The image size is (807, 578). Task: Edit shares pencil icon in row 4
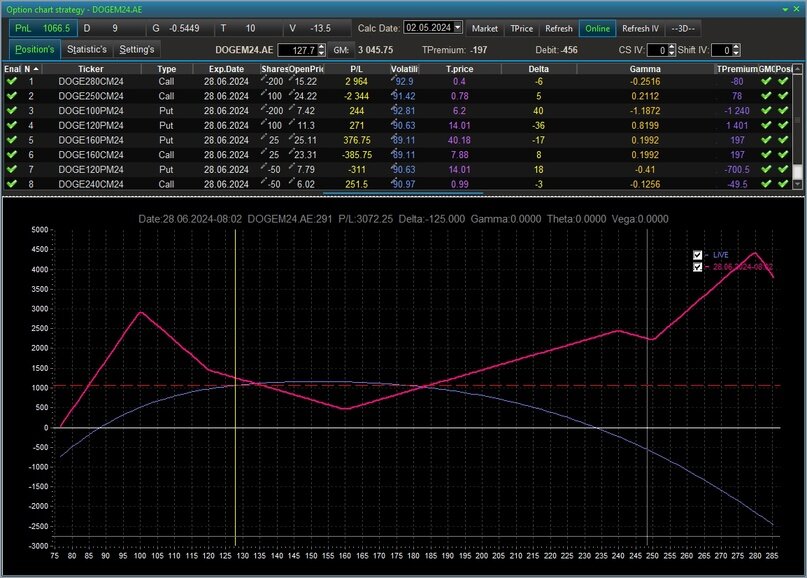coord(264,122)
